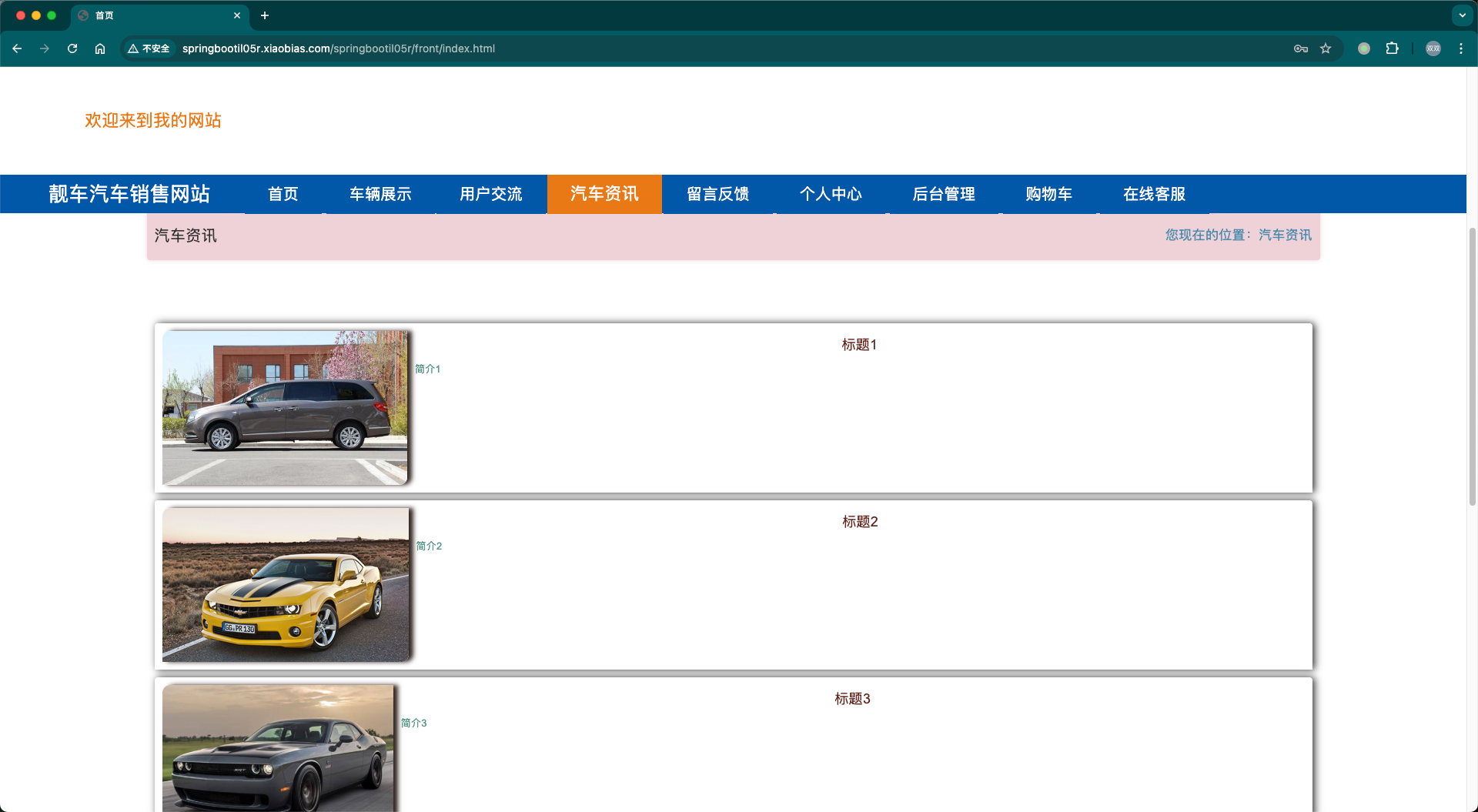Reload the page with the refresh icon

coord(72,48)
